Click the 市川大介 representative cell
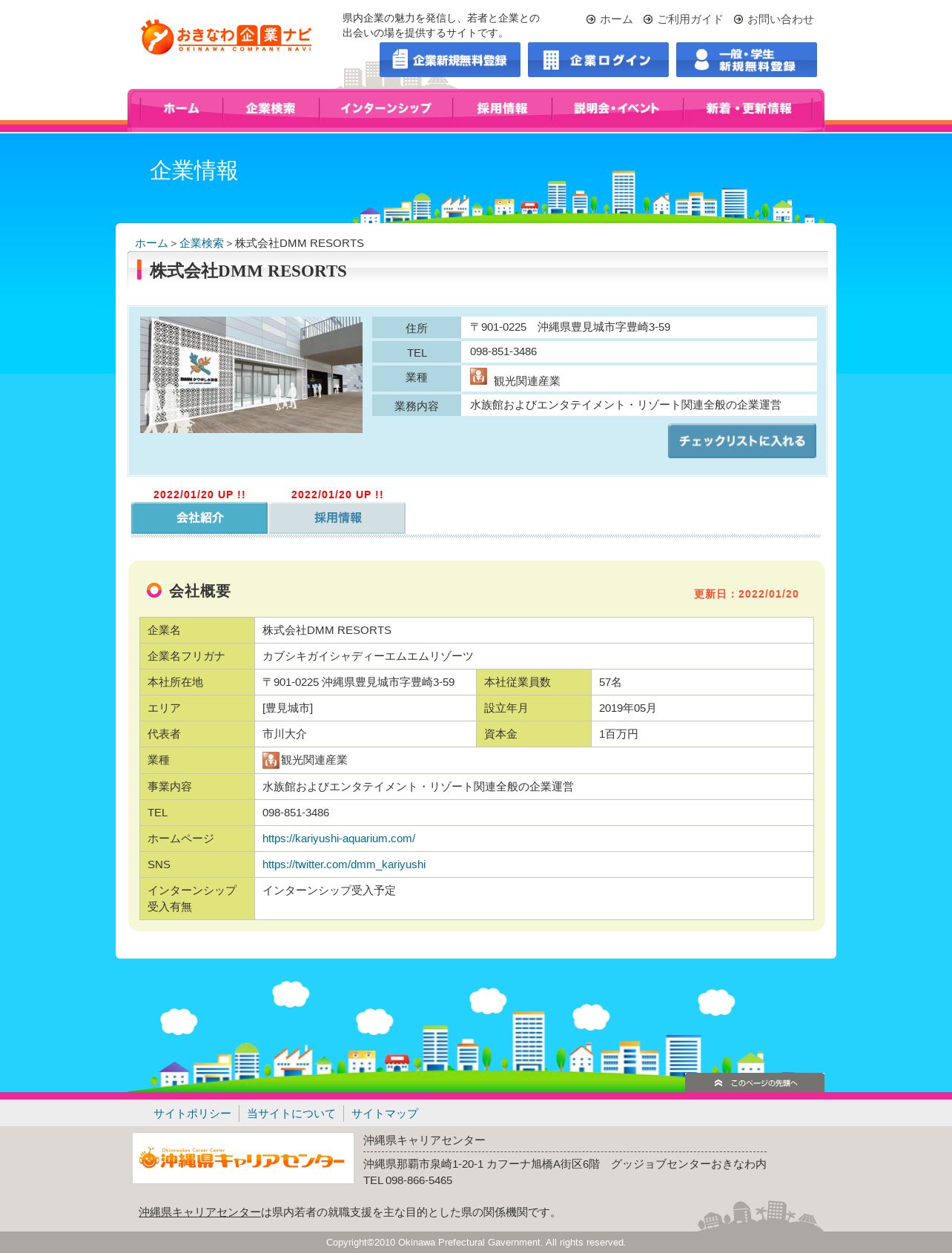Screen dimensions: 952x1253 [366, 734]
